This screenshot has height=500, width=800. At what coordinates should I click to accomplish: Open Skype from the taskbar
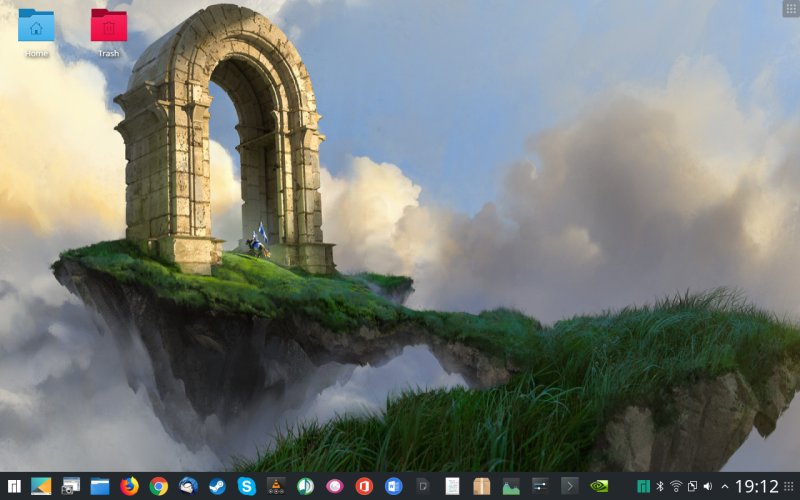[246, 486]
